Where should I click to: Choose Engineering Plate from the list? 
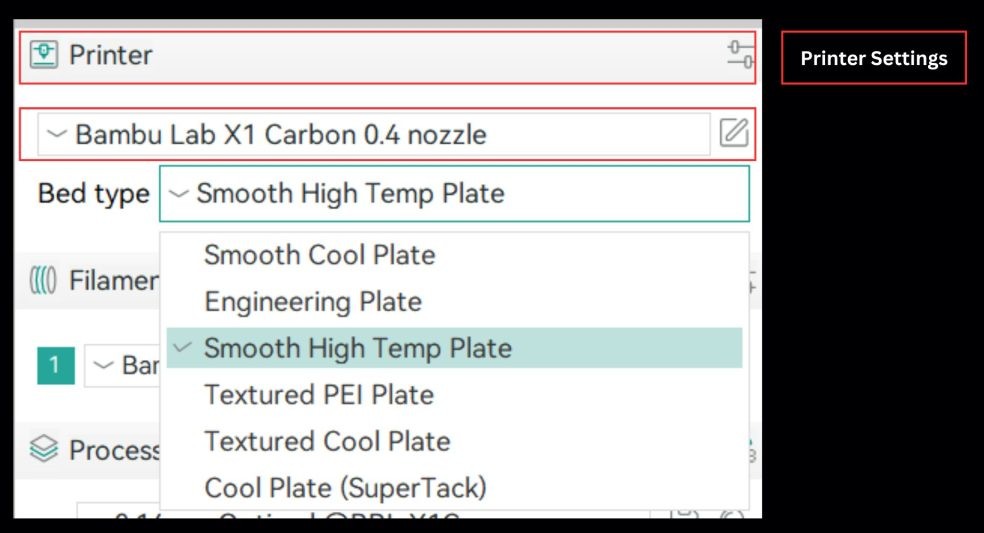tap(313, 301)
